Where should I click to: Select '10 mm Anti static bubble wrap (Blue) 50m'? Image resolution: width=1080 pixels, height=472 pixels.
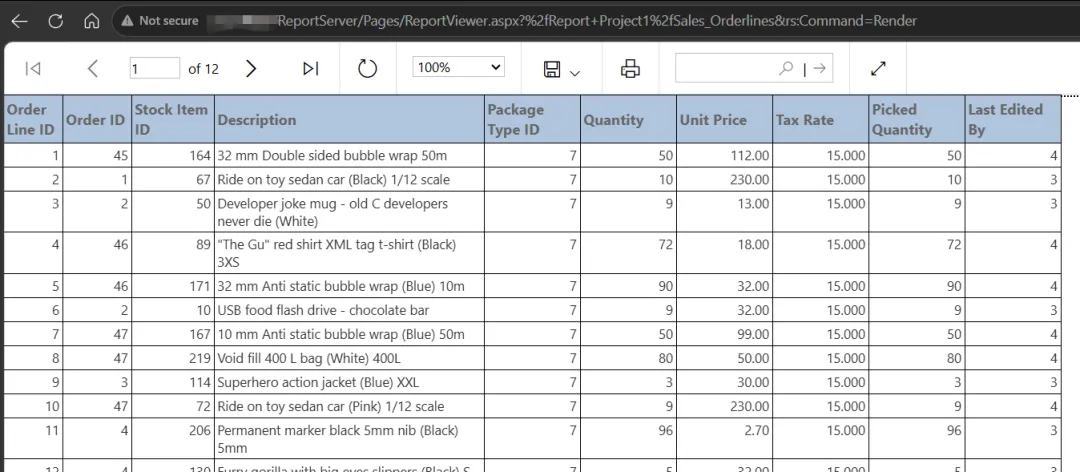(x=349, y=334)
